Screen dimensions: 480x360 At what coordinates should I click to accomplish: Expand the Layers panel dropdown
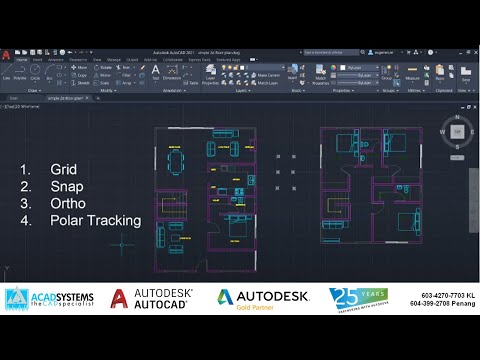[x=243, y=90]
